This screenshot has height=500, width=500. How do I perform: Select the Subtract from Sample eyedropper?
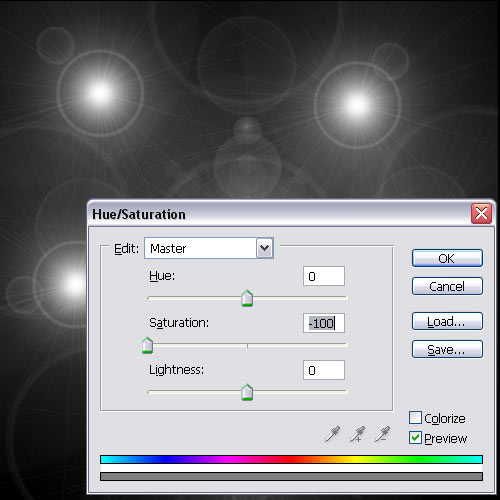click(x=382, y=434)
